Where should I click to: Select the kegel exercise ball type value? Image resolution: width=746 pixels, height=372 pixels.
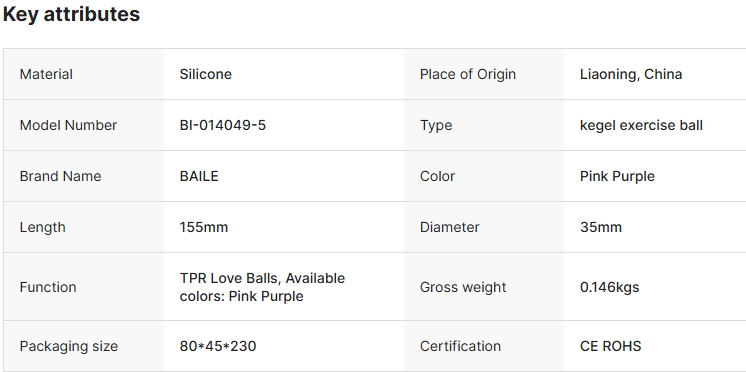pos(641,125)
